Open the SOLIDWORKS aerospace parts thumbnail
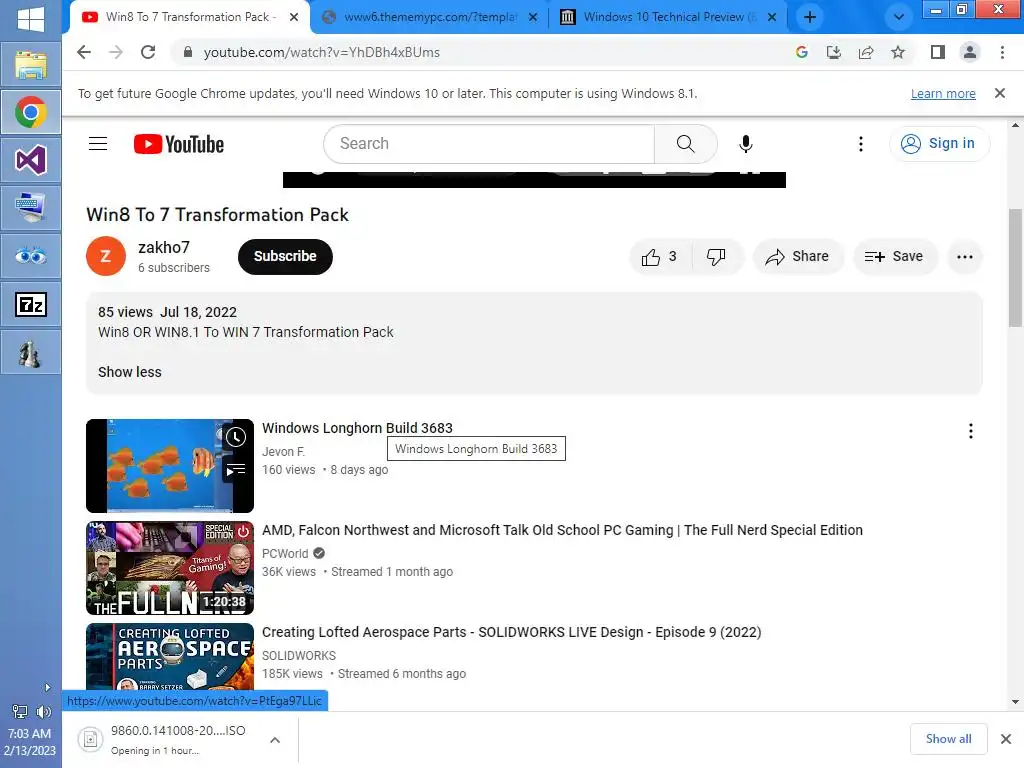1024x768 pixels. [170, 657]
